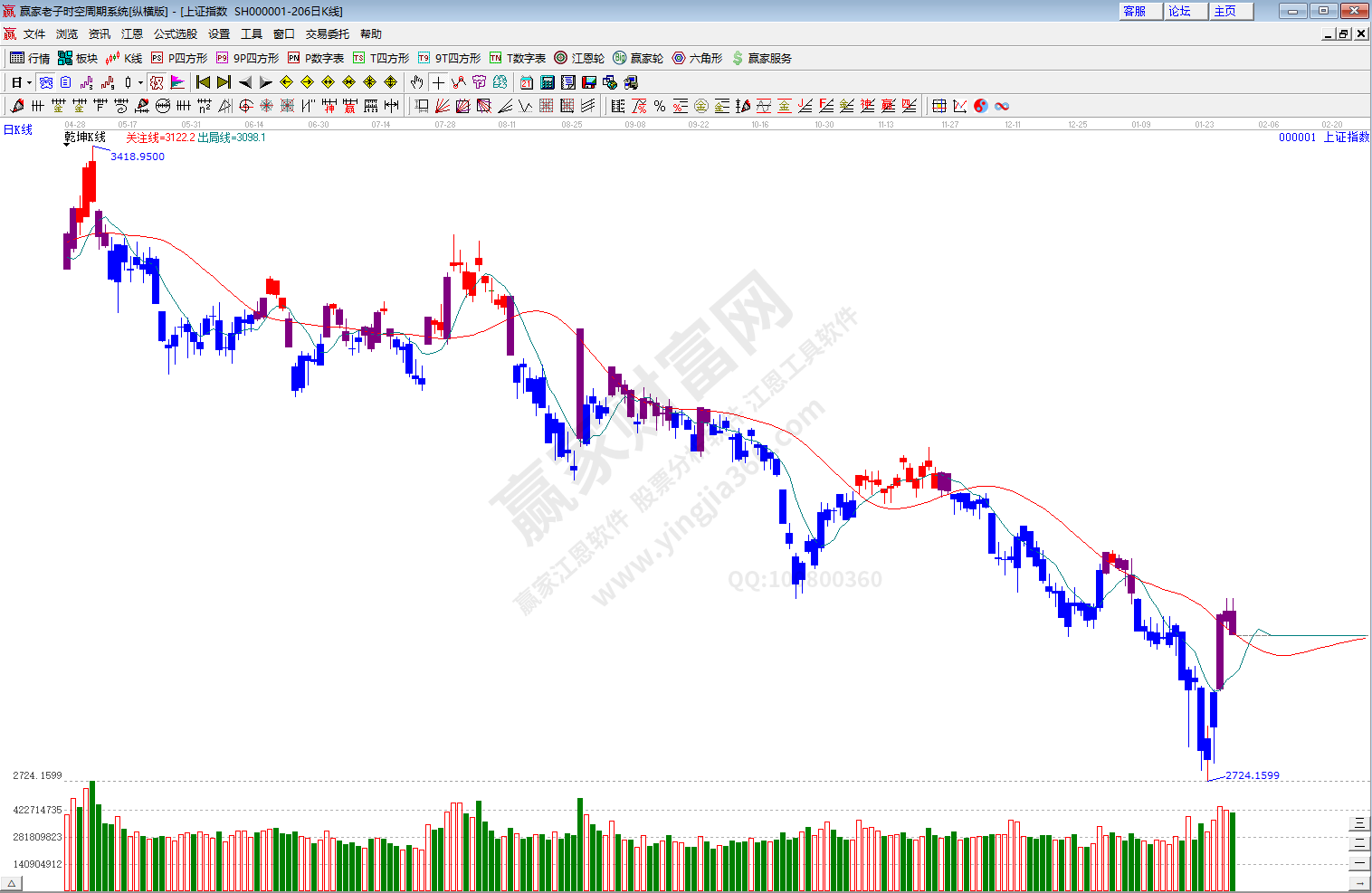Open the 交易委托 menu
Image resolution: width=1372 pixels, height=893 pixels.
click(327, 33)
